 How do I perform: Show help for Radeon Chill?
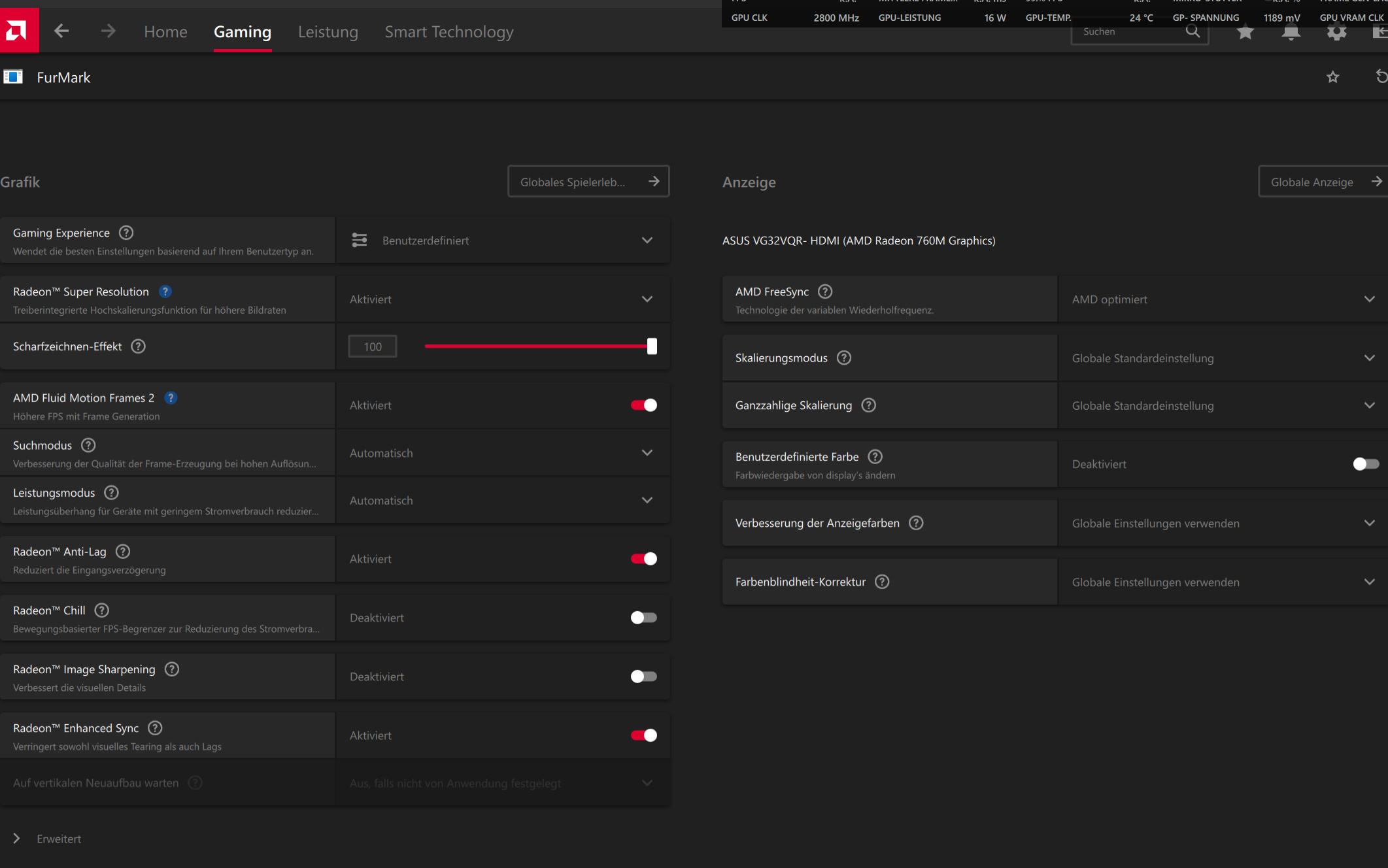[x=102, y=610]
